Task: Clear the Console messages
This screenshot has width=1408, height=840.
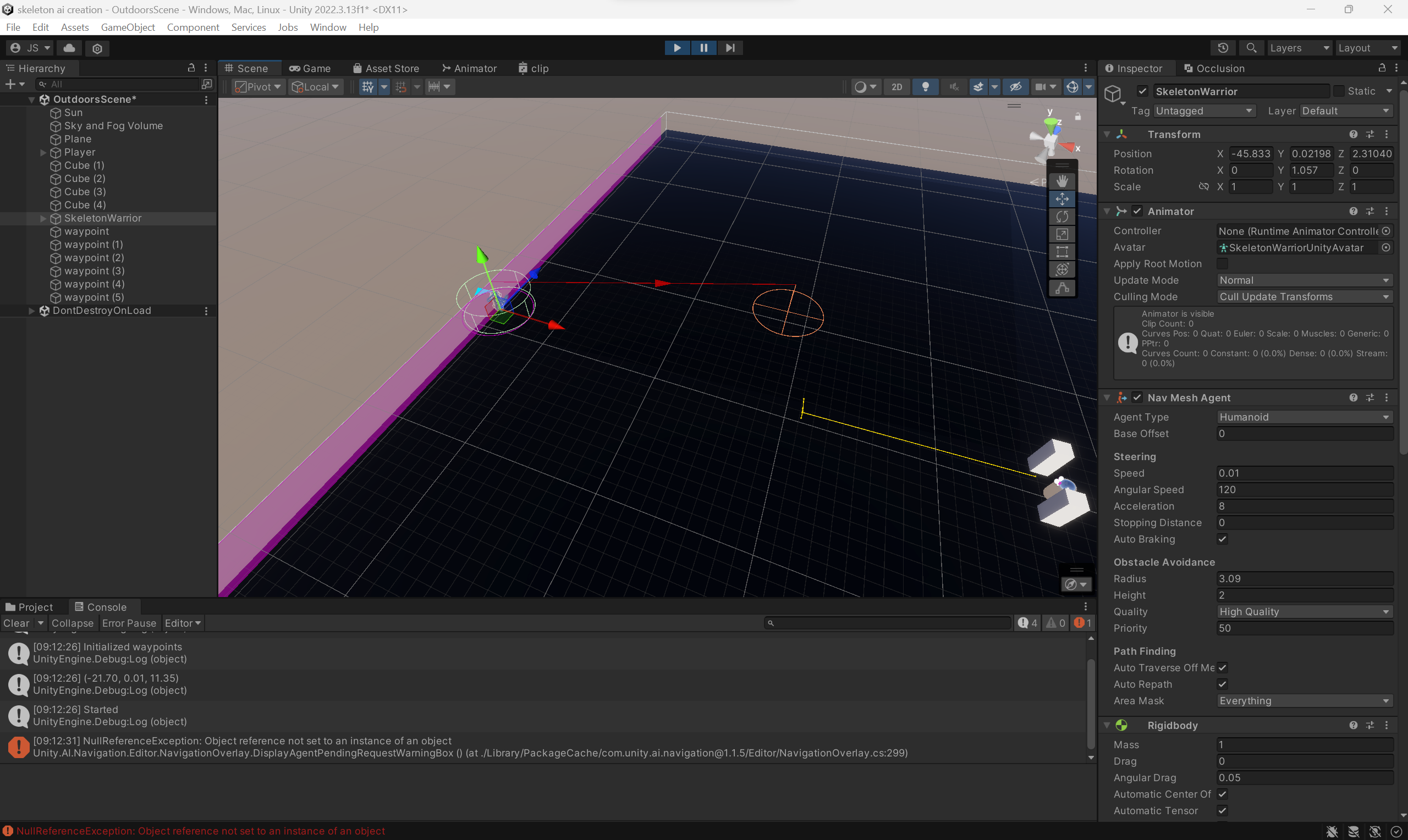Action: pyautogui.click(x=16, y=623)
